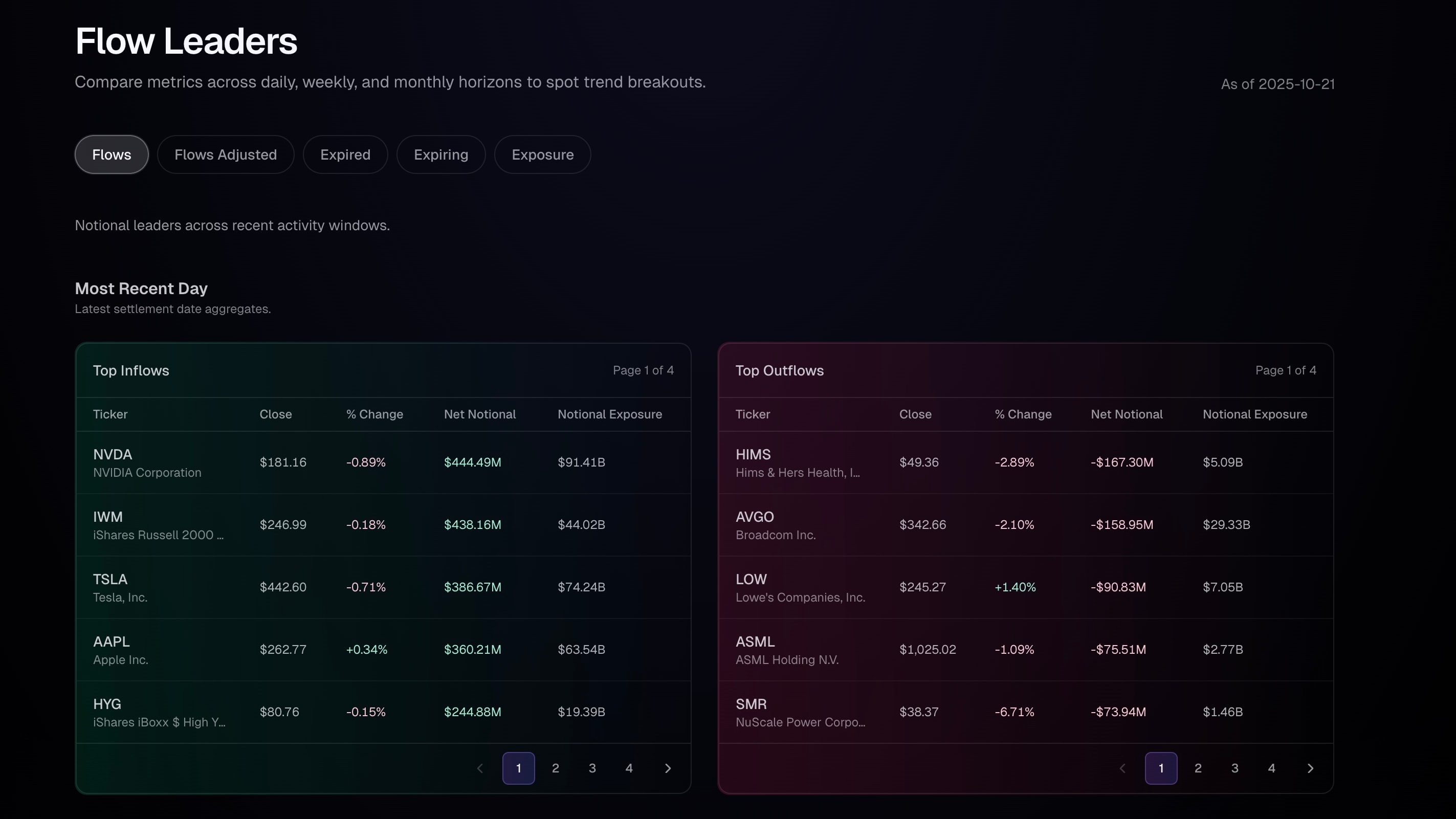The height and width of the screenshot is (819, 1456).
Task: Jump to page 4 of Top Inflows
Action: [x=629, y=768]
